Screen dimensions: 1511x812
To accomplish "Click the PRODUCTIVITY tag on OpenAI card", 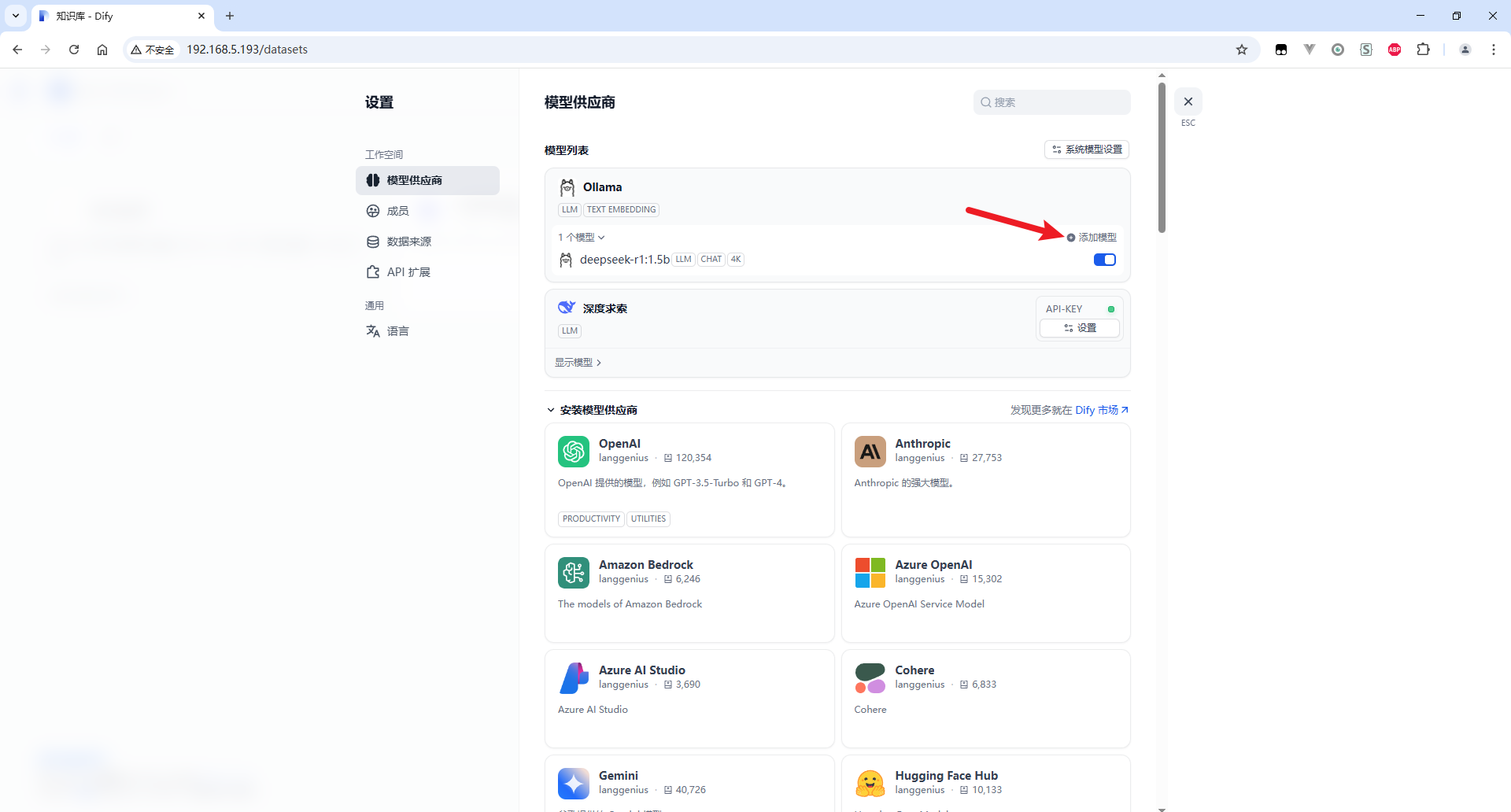I will [592, 519].
